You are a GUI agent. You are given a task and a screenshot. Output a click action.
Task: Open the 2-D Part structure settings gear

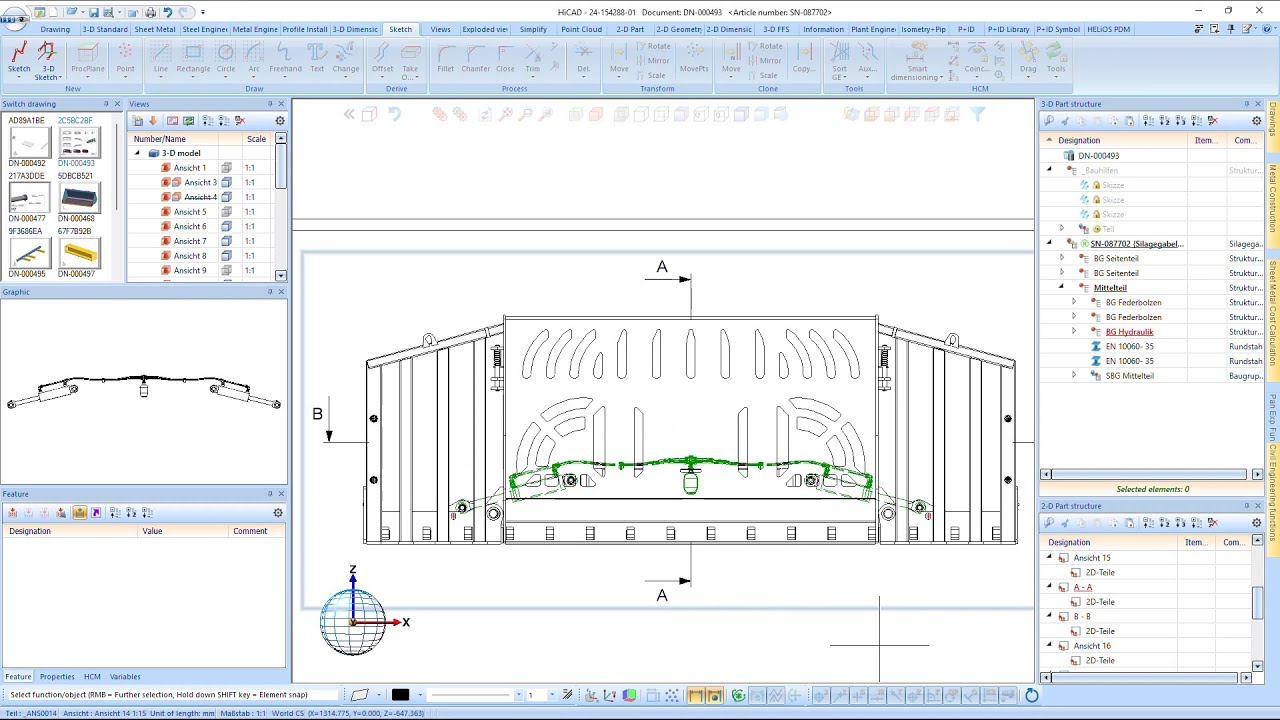[x=1257, y=523]
